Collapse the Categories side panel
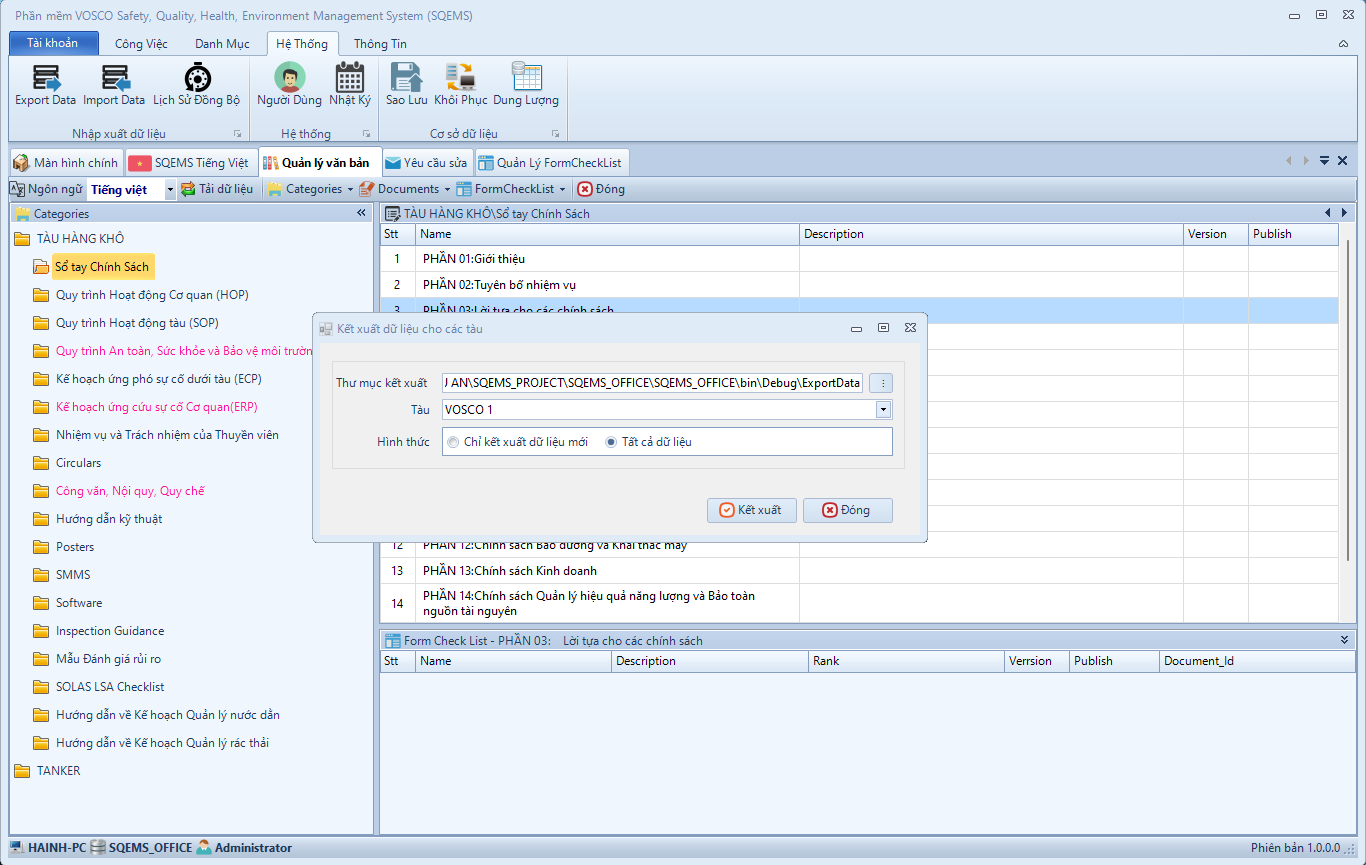 tap(361, 213)
